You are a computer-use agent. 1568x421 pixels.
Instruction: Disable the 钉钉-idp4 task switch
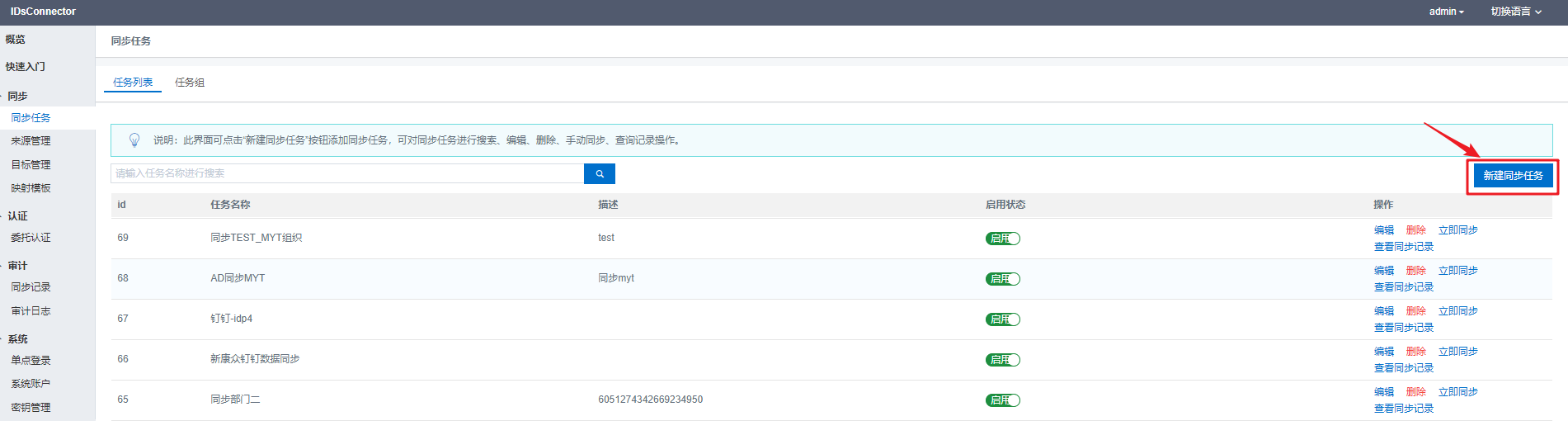(x=1003, y=319)
